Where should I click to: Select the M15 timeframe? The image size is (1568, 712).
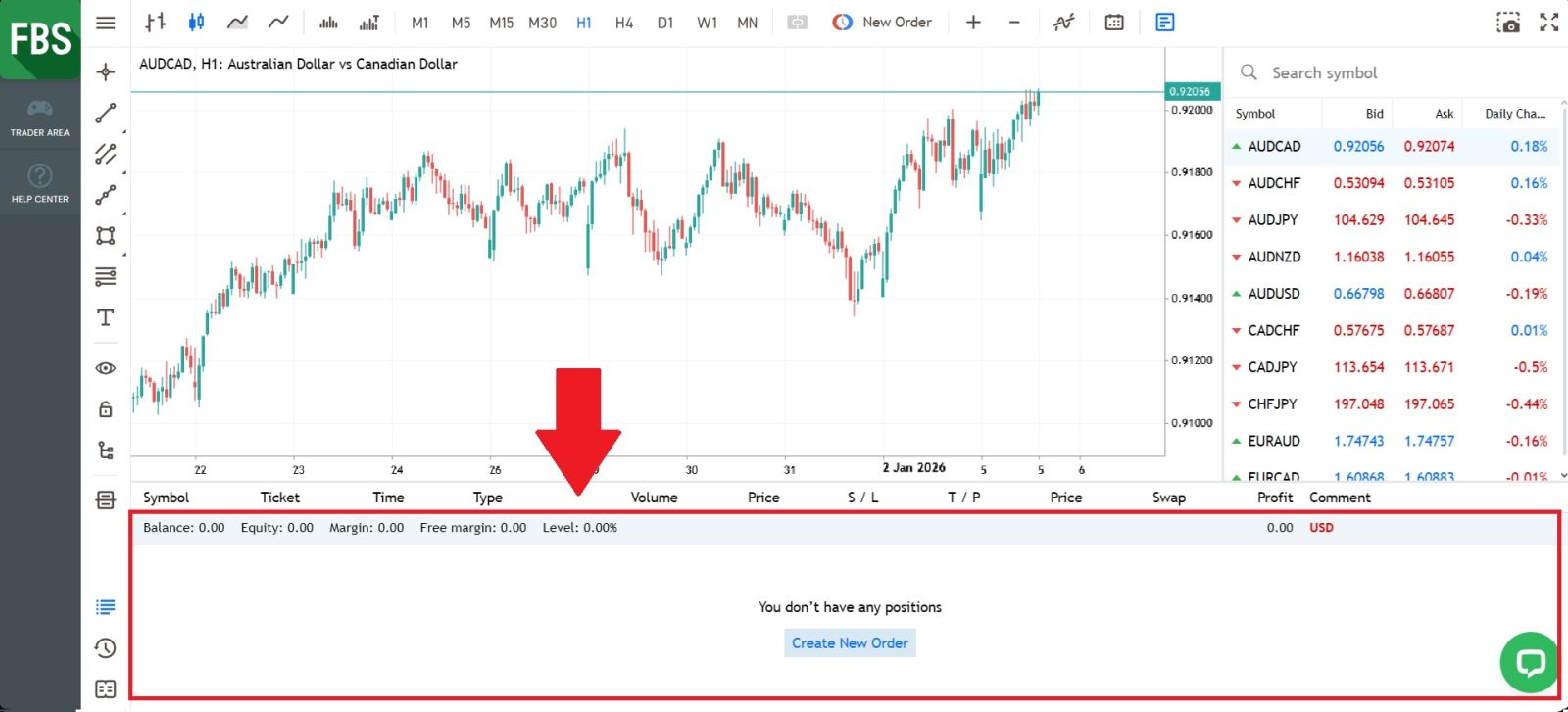pyautogui.click(x=501, y=23)
